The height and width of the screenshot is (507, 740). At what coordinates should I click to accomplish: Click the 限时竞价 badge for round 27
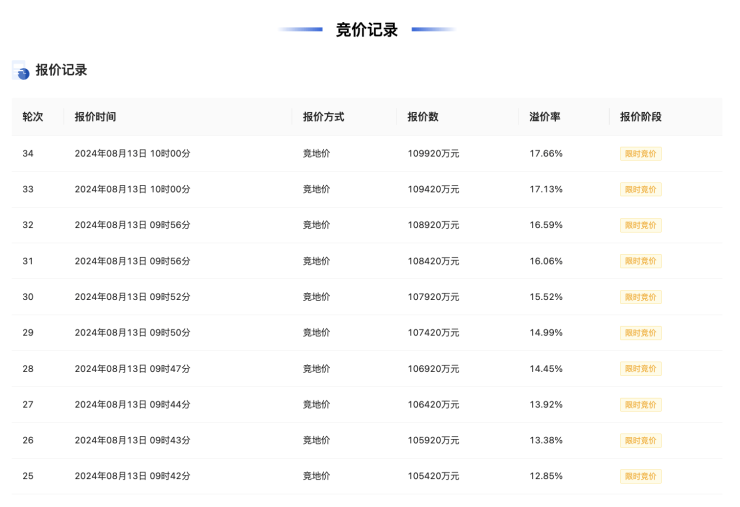[x=640, y=405]
